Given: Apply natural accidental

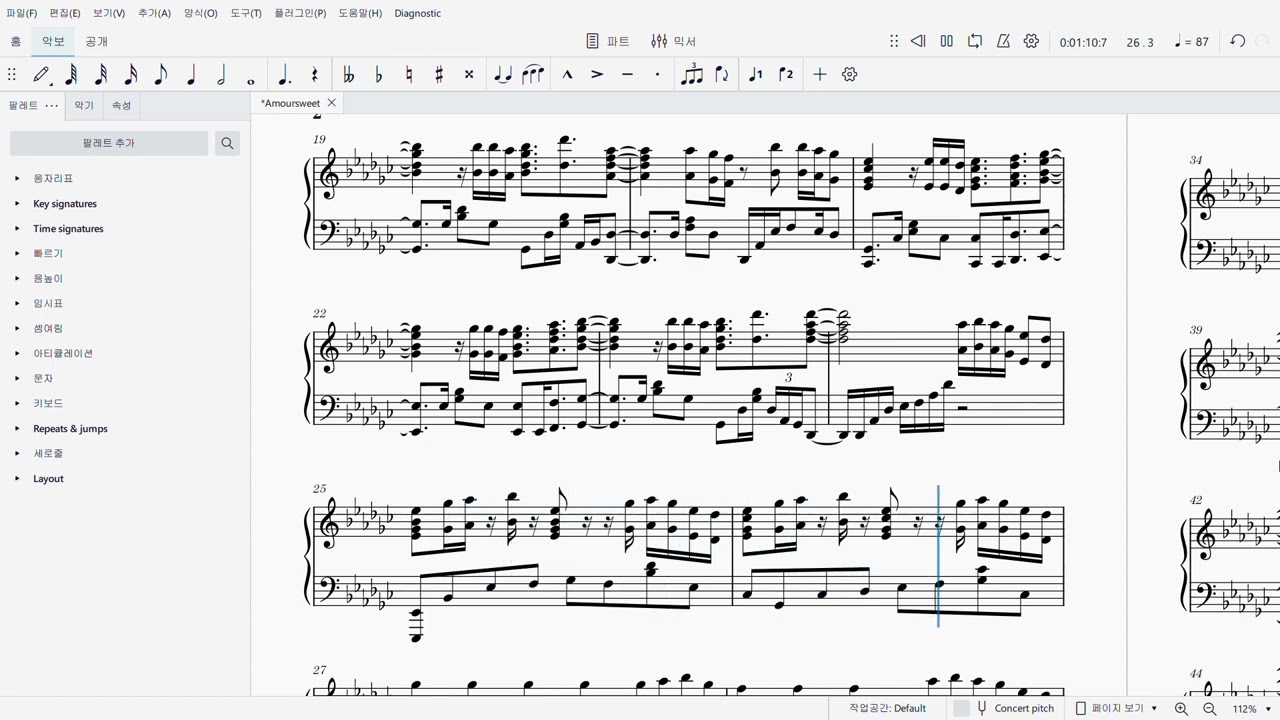Looking at the screenshot, I should point(408,74).
